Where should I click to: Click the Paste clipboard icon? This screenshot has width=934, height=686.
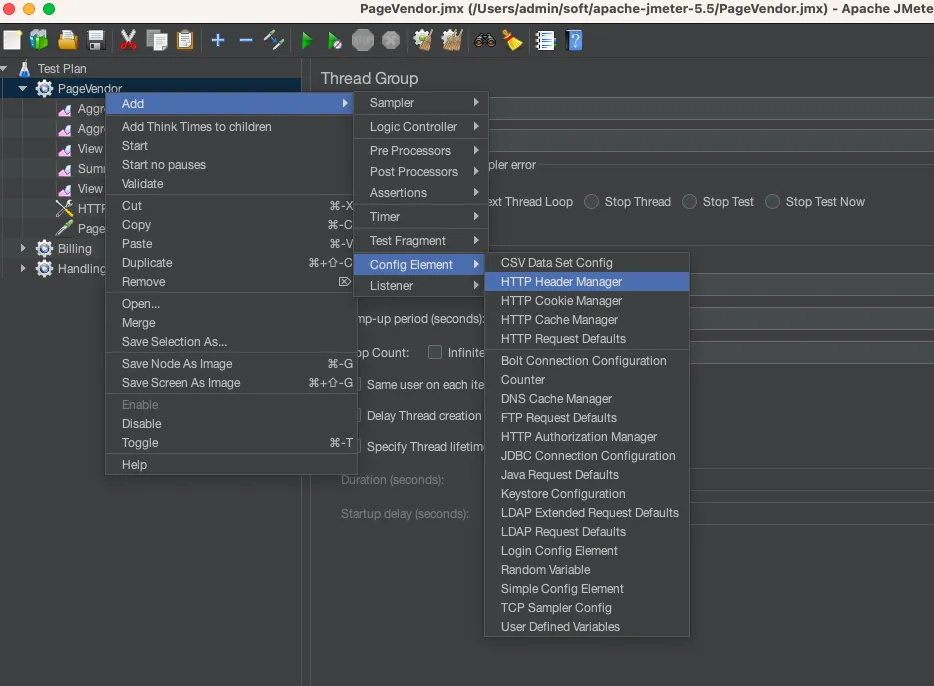point(185,40)
